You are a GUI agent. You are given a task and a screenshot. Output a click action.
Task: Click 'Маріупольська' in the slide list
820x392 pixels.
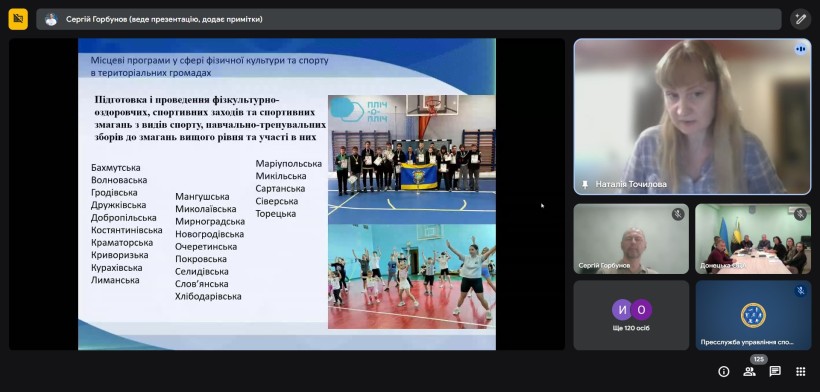[289, 164]
